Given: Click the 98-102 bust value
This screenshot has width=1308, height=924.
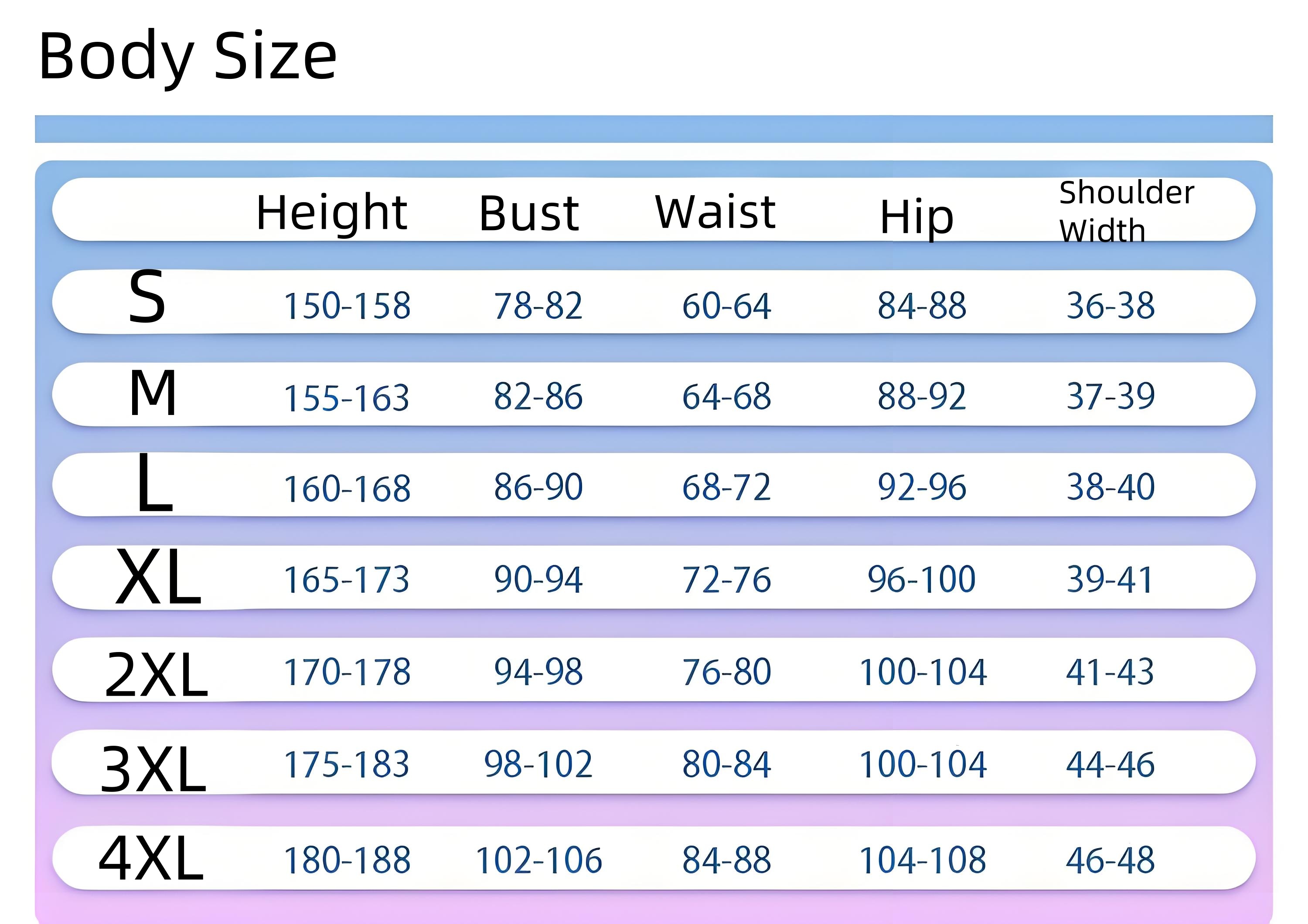Looking at the screenshot, I should pyautogui.click(x=538, y=764).
